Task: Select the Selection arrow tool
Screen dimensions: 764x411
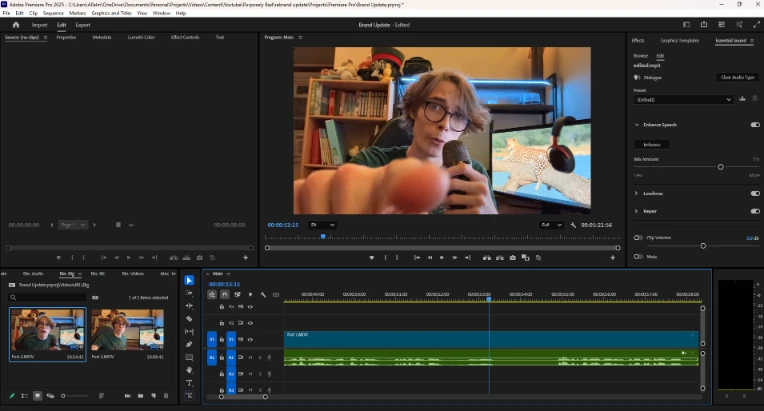Action: [x=189, y=280]
